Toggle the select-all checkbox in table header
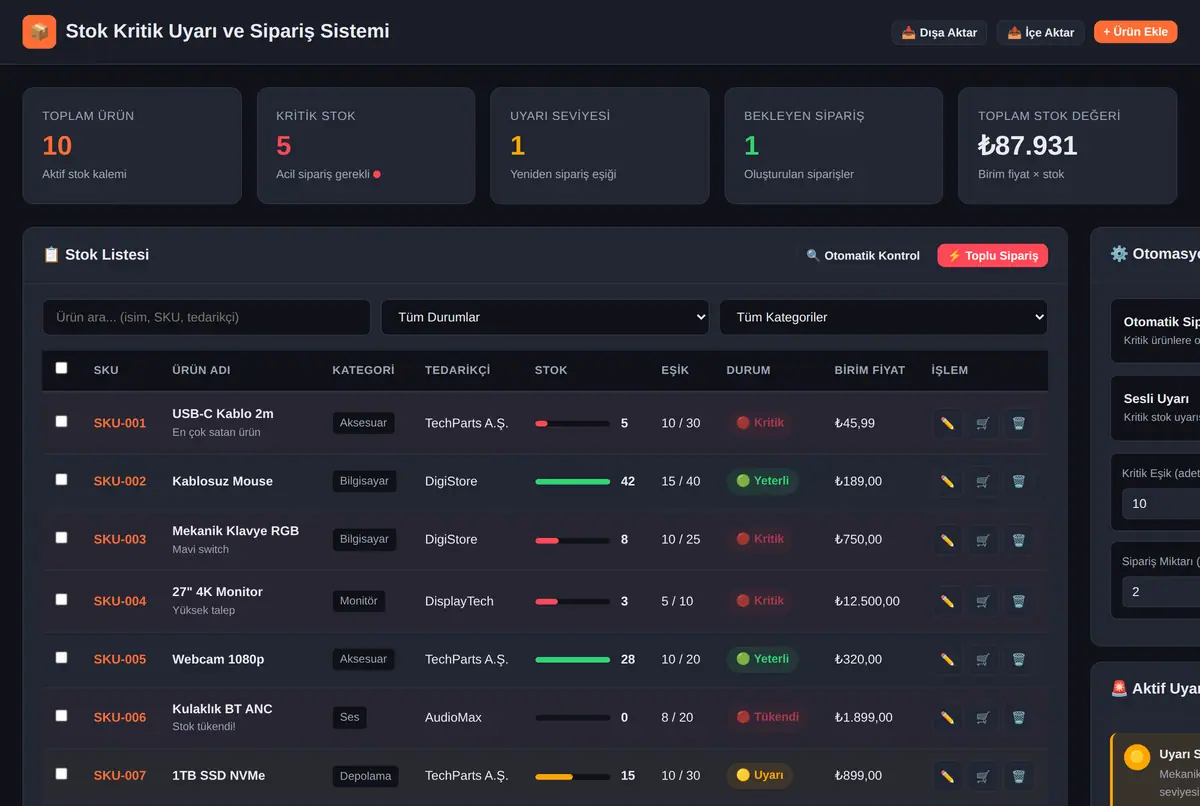The height and width of the screenshot is (806, 1200). [61, 368]
